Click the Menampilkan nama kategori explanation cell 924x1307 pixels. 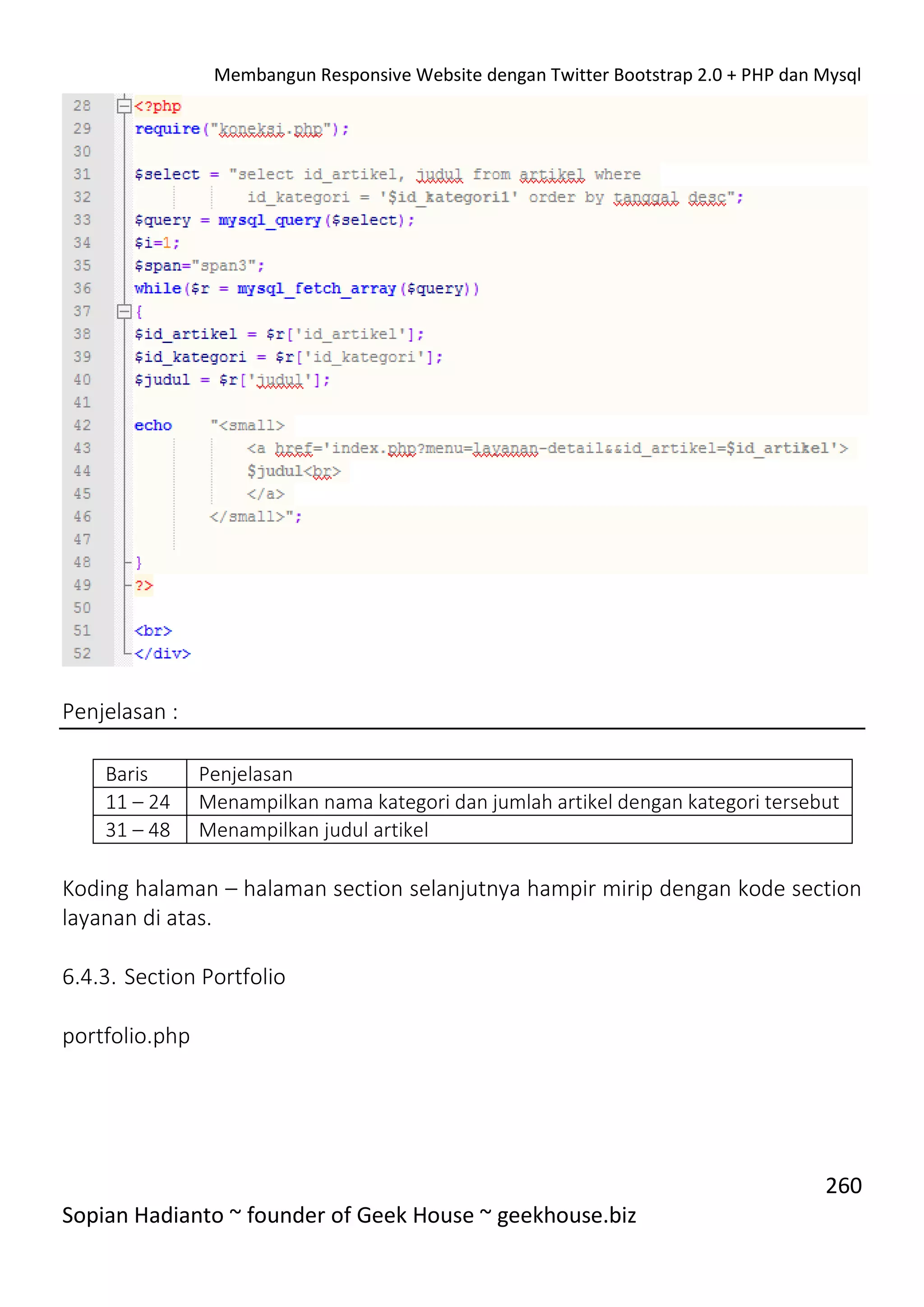tap(519, 802)
